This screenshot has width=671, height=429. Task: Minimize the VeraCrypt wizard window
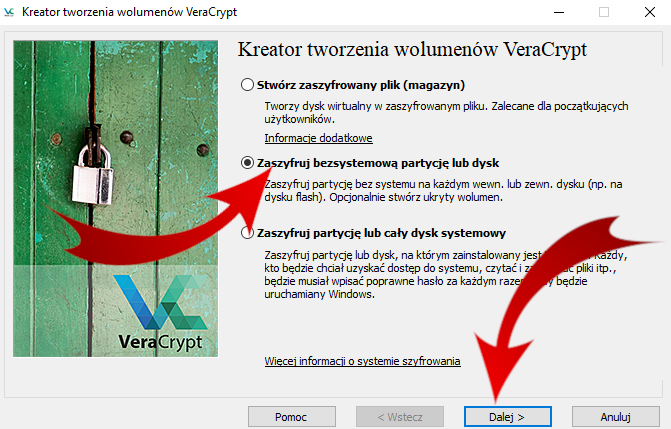tap(559, 12)
